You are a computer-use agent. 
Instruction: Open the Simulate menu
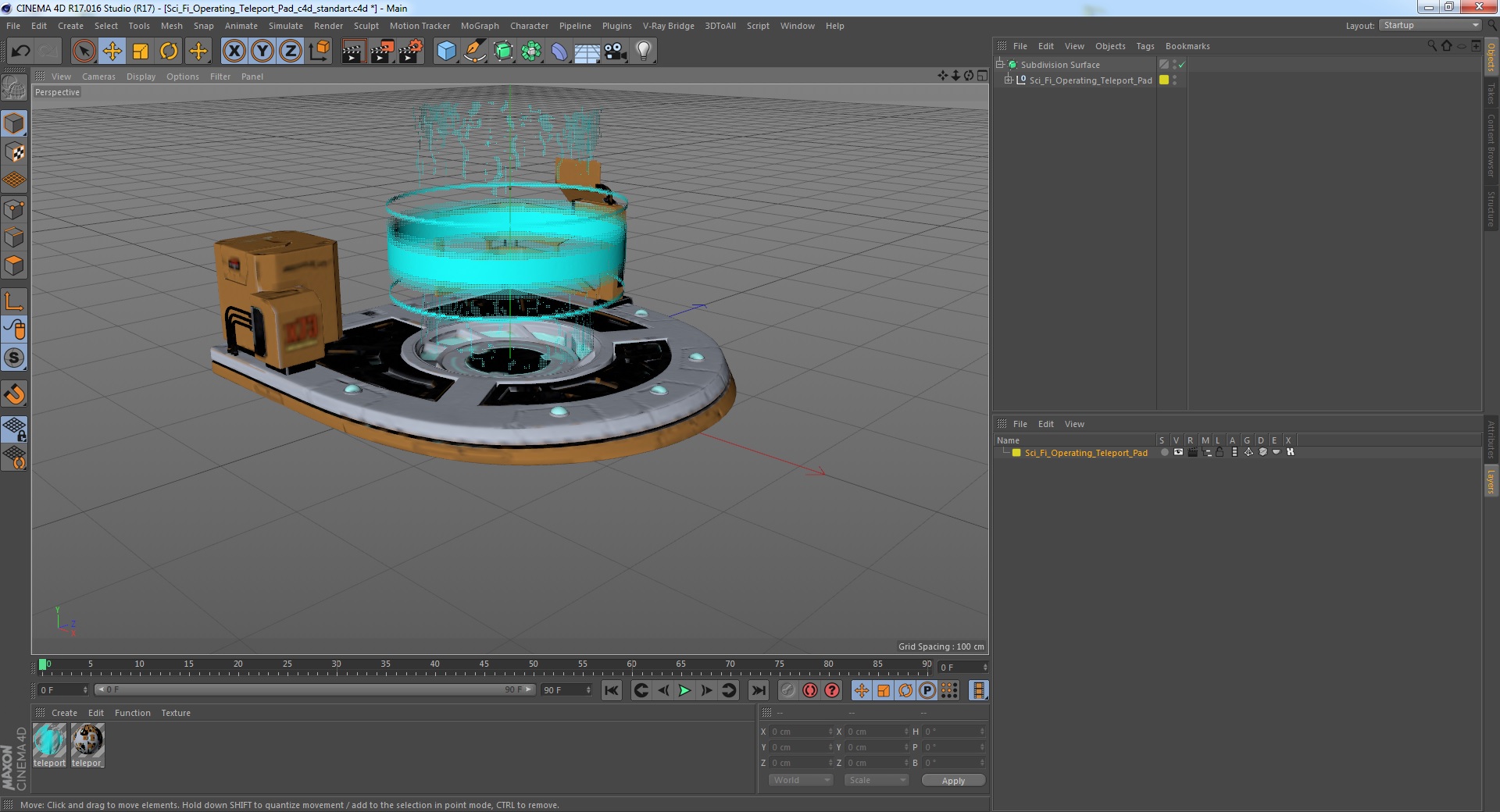click(x=286, y=26)
